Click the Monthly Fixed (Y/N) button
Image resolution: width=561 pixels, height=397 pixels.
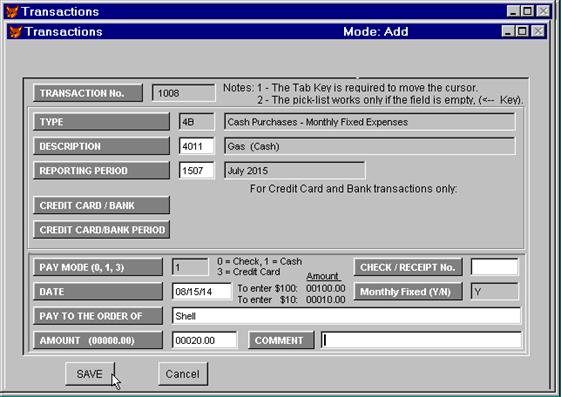pyautogui.click(x=408, y=292)
